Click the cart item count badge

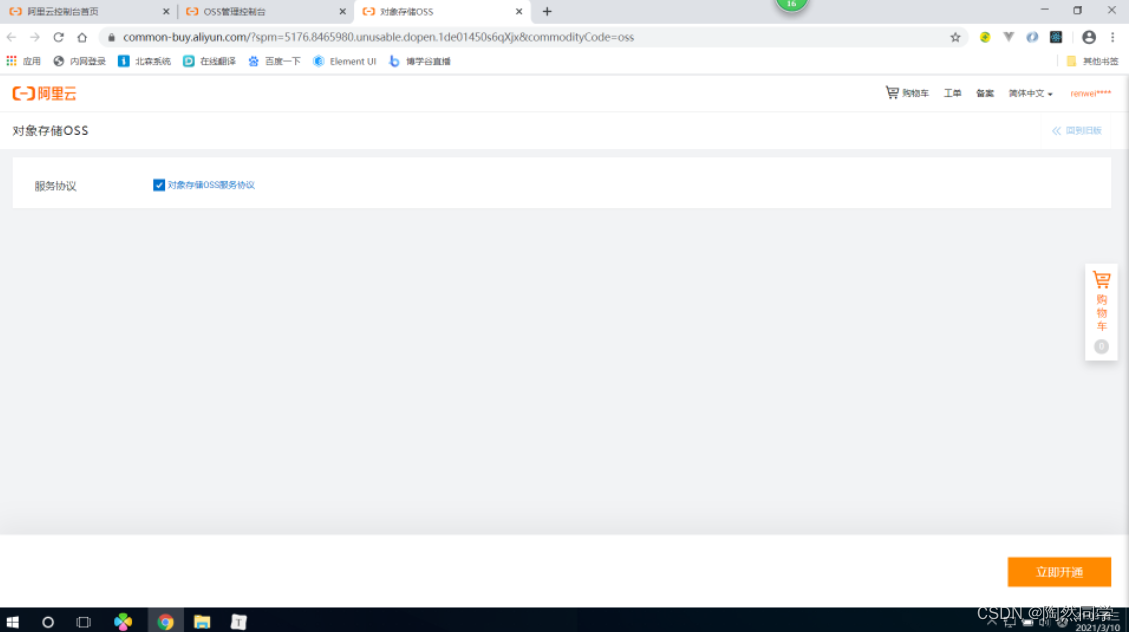pos(1101,347)
